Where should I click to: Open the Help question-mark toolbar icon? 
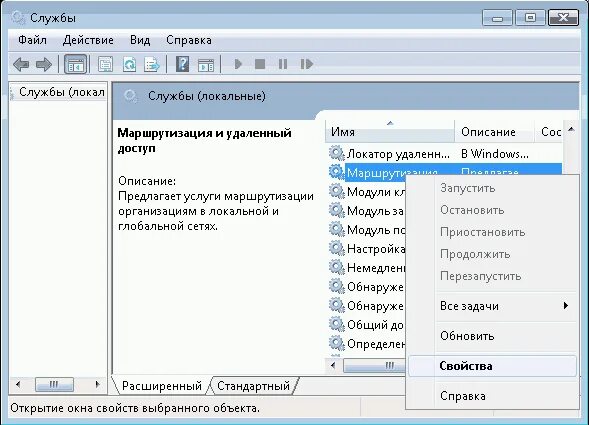point(183,64)
